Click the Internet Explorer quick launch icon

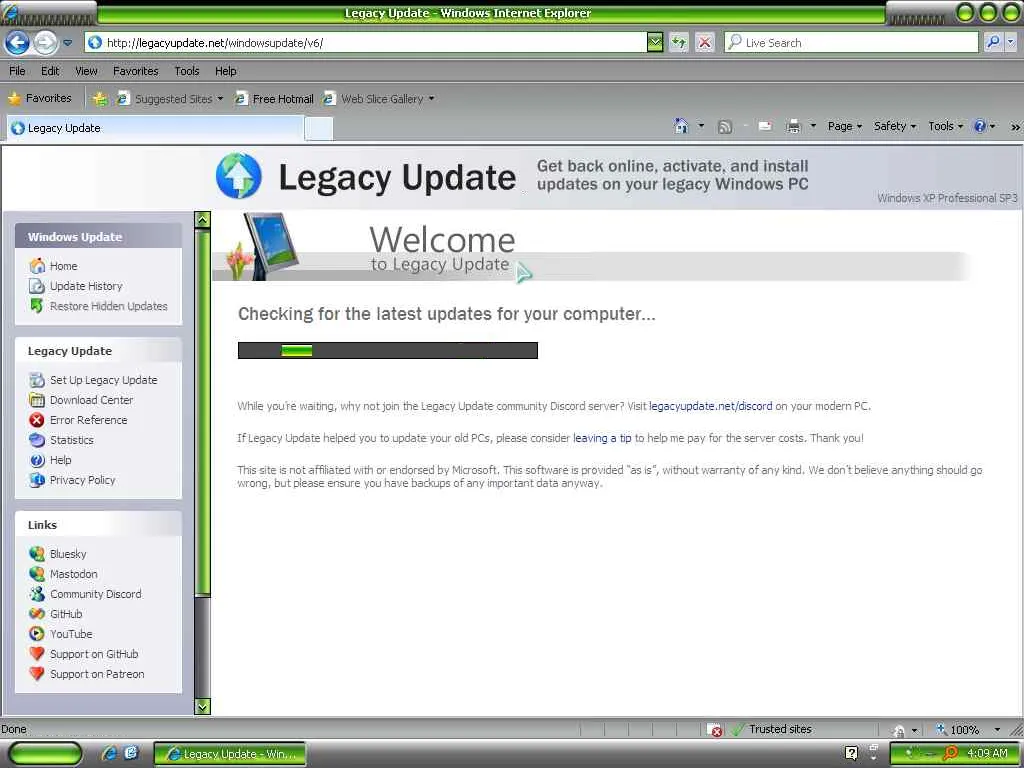coord(110,754)
